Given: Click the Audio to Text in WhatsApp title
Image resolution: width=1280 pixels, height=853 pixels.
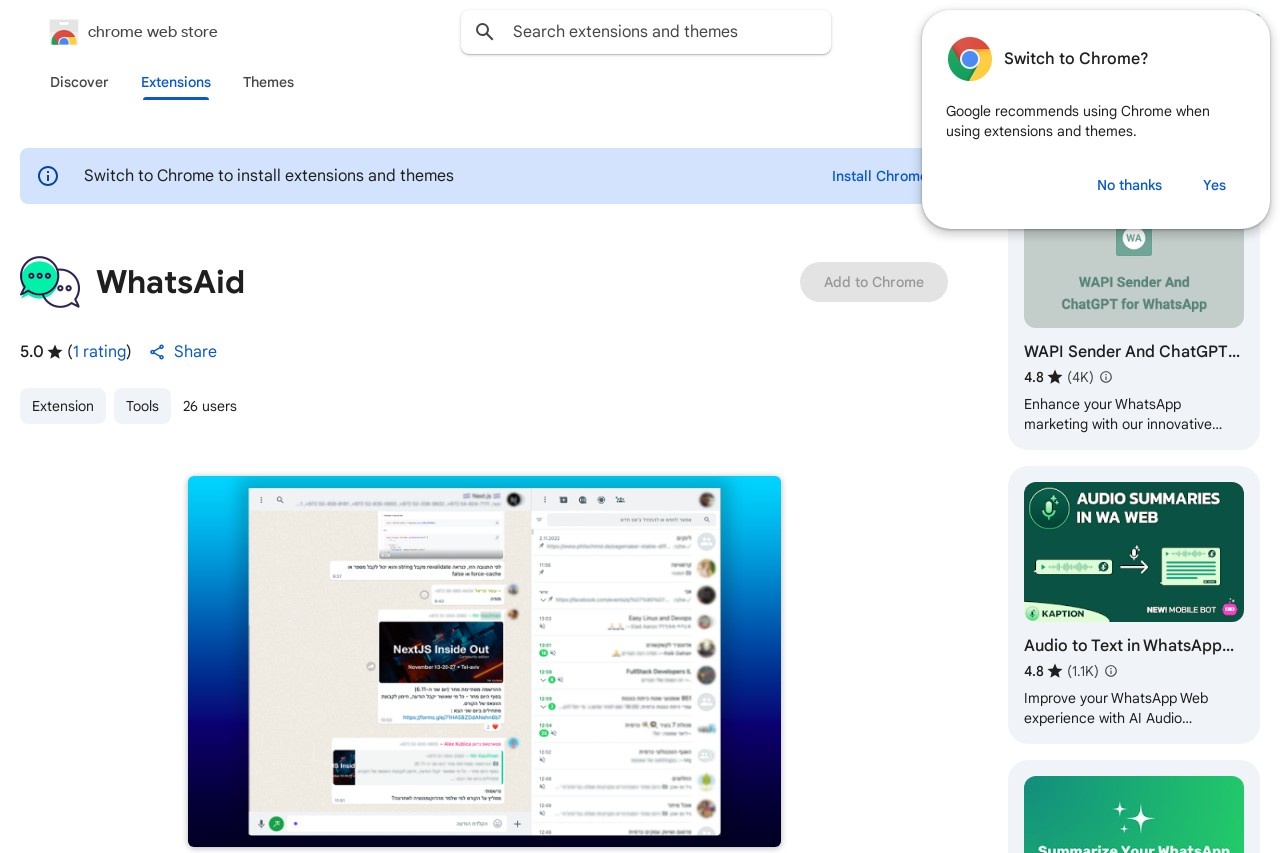Looking at the screenshot, I should [x=1129, y=646].
